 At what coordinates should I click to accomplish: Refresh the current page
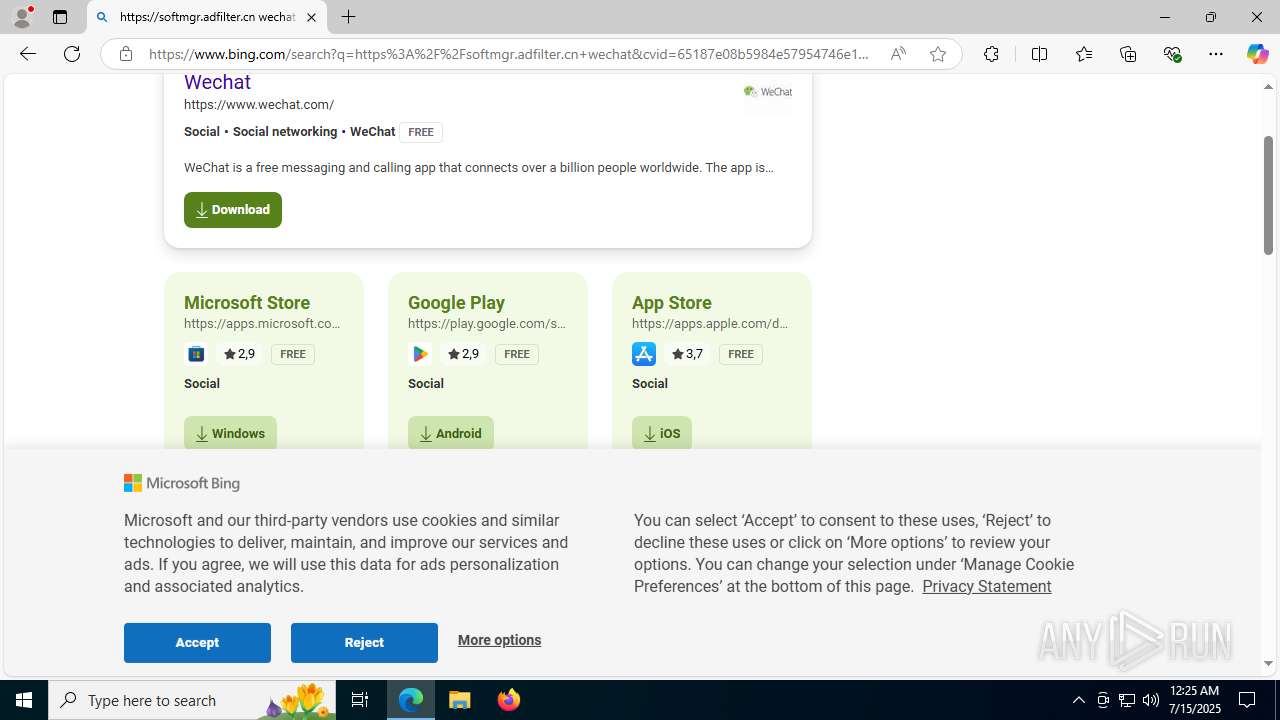click(72, 54)
